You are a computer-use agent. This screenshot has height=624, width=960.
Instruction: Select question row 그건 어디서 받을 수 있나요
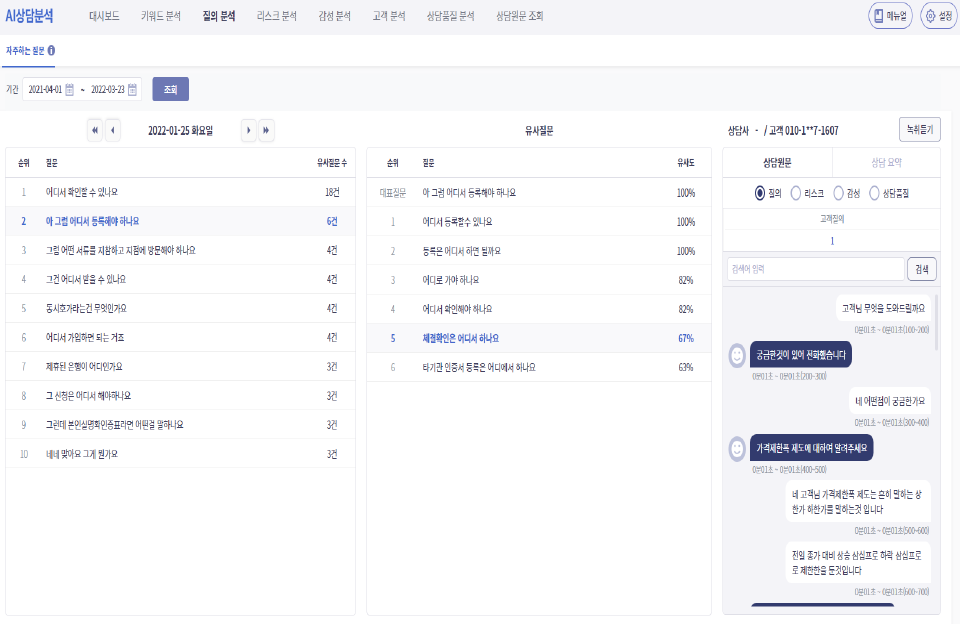[181, 279]
